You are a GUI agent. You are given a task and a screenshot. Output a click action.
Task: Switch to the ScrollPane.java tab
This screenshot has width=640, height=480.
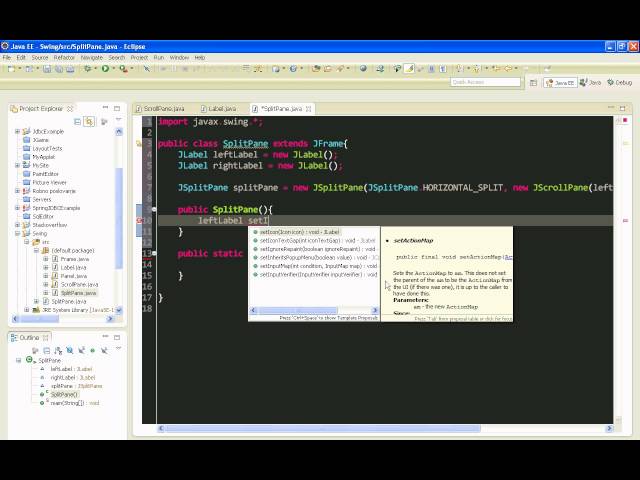pos(160,109)
